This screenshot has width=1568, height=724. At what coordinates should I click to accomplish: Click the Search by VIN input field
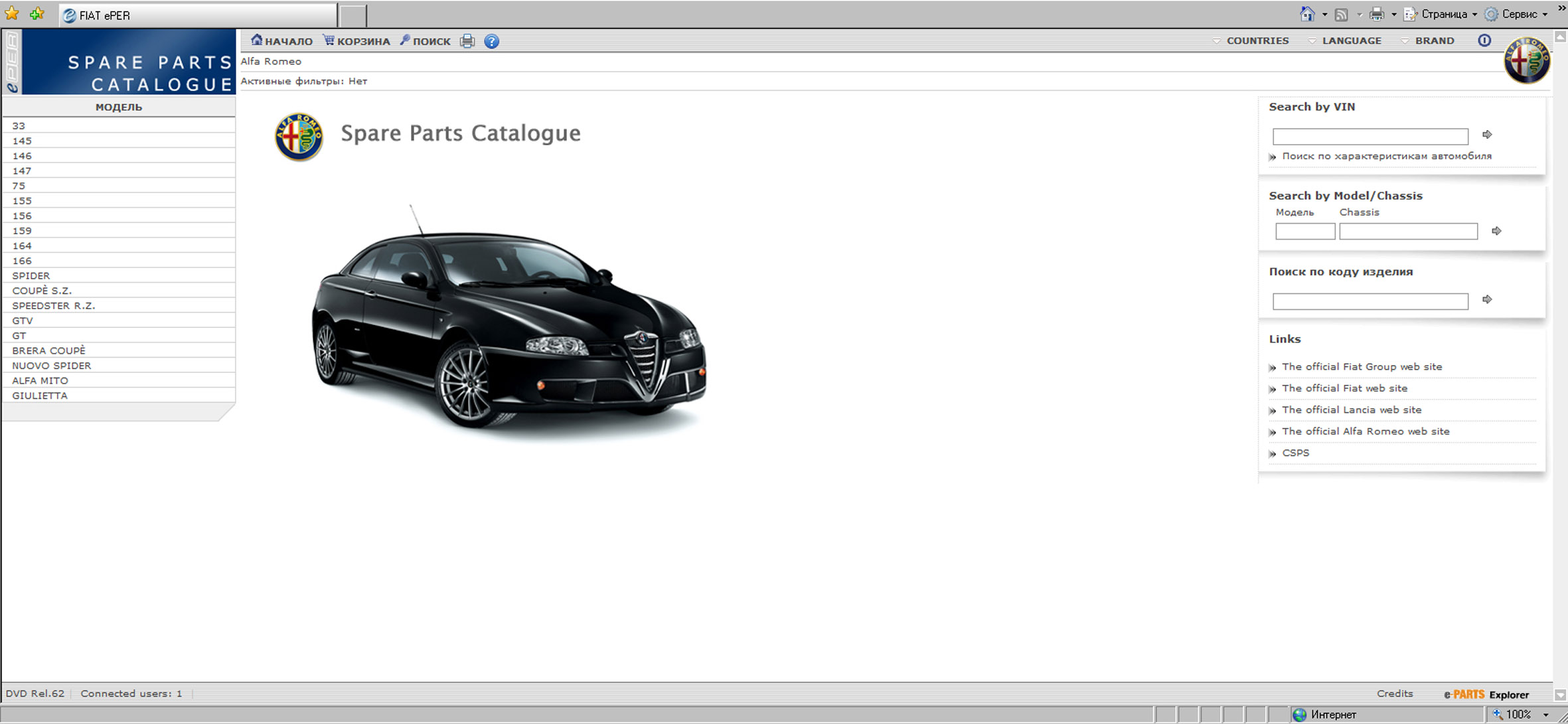1370,137
